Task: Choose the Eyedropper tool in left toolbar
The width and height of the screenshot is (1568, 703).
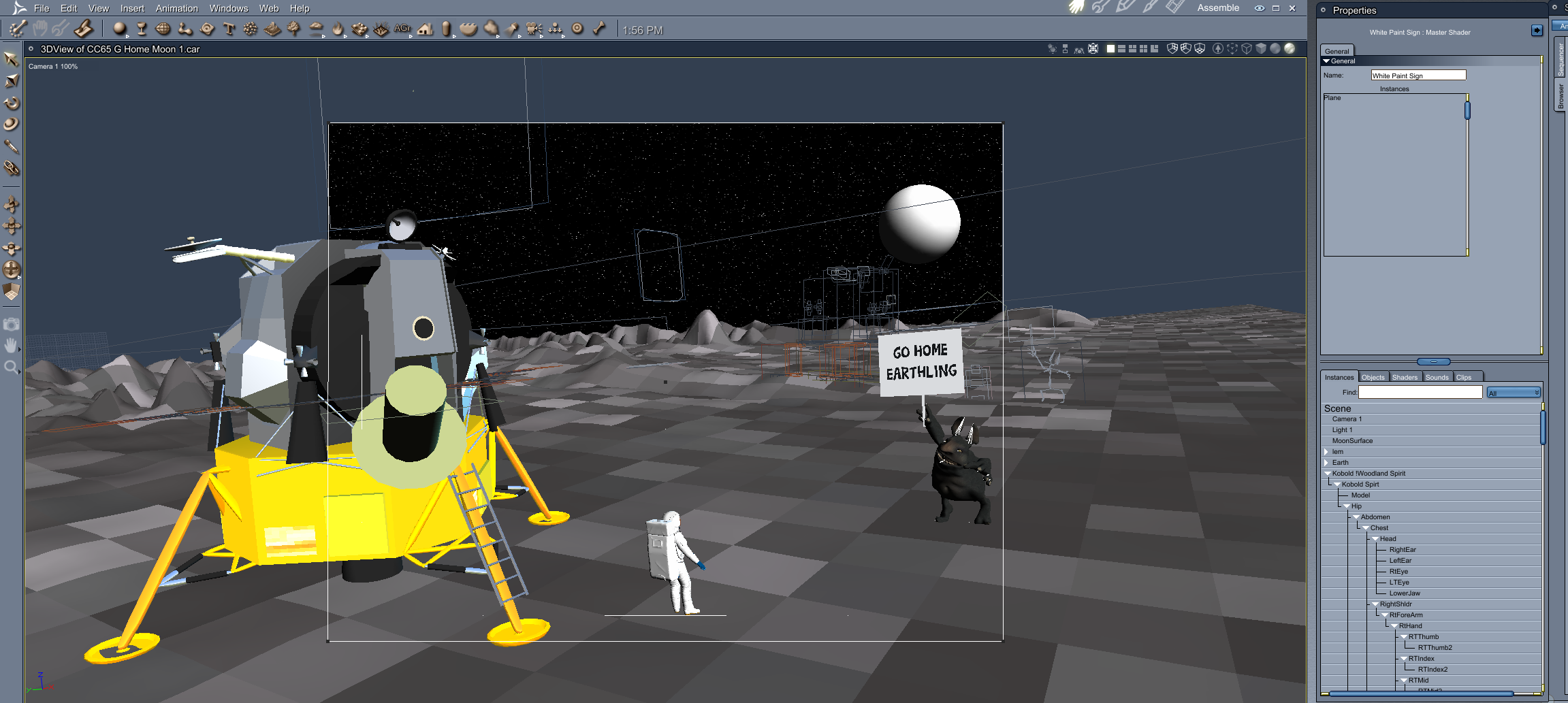Action: (12, 146)
